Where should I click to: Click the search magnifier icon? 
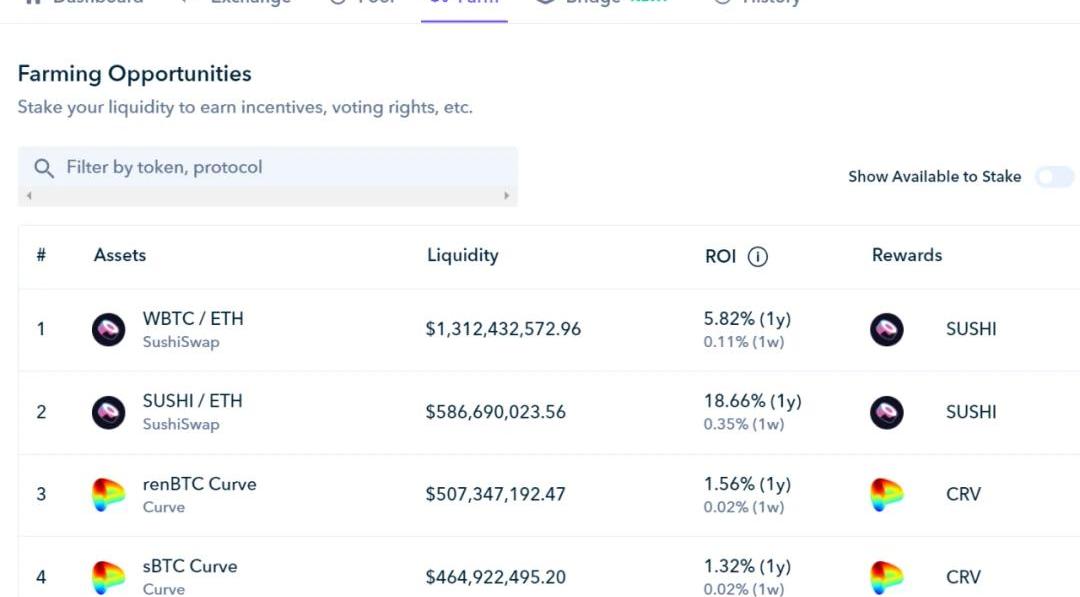tap(44, 167)
